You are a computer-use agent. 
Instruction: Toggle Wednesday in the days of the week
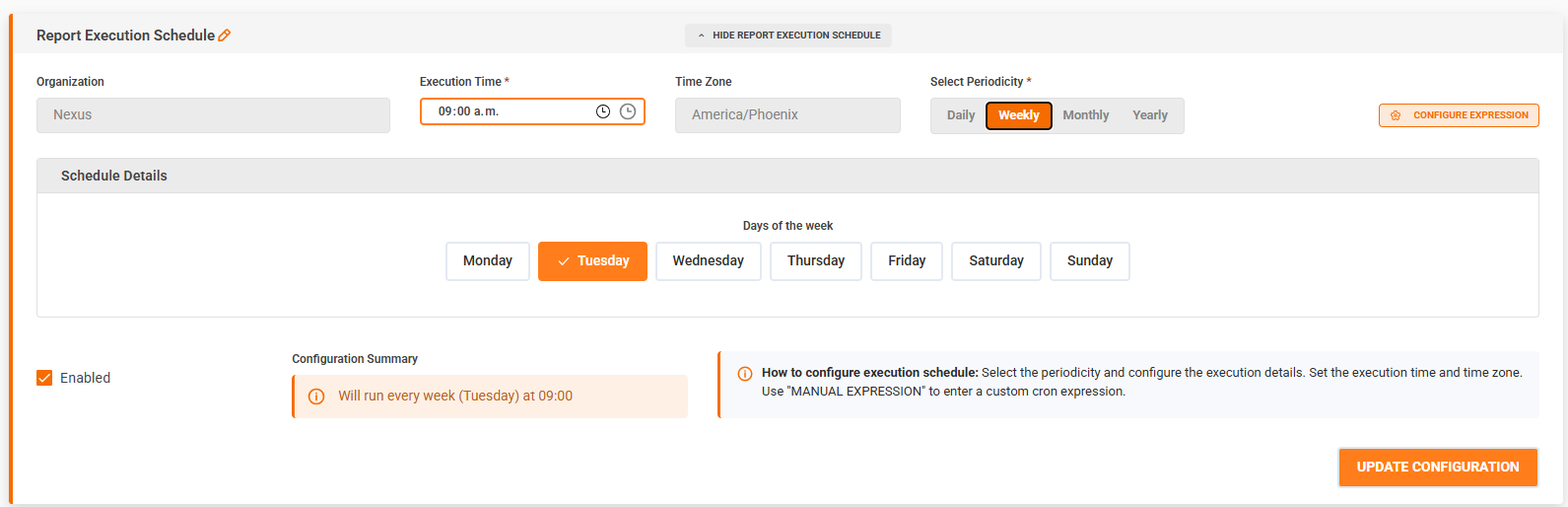(708, 261)
